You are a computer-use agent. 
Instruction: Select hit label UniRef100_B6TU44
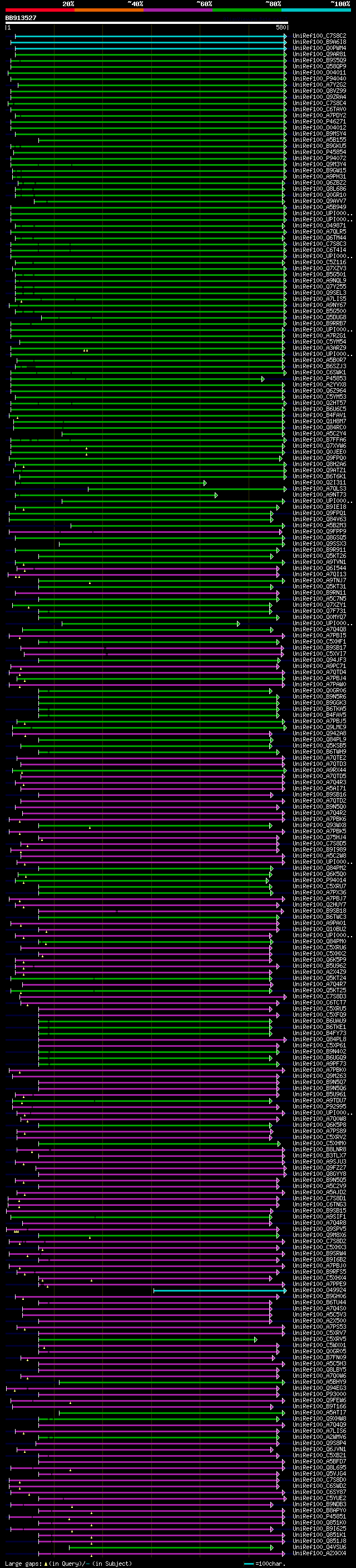[319, 1303]
